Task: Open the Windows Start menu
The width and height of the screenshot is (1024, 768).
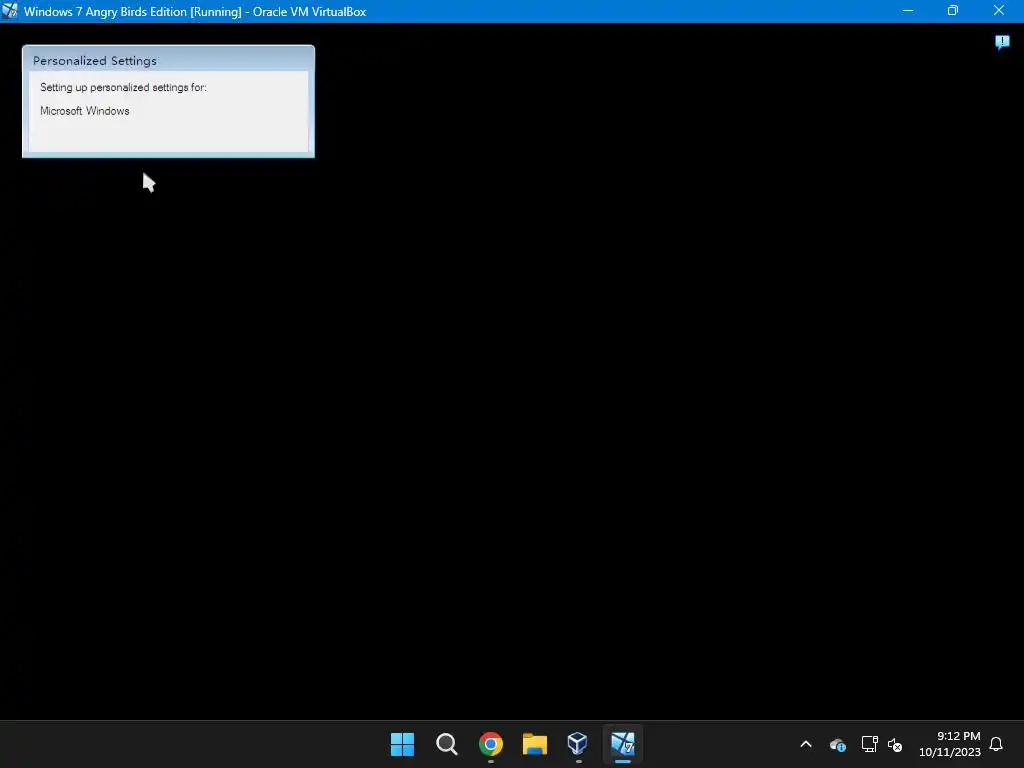Action: coord(402,744)
